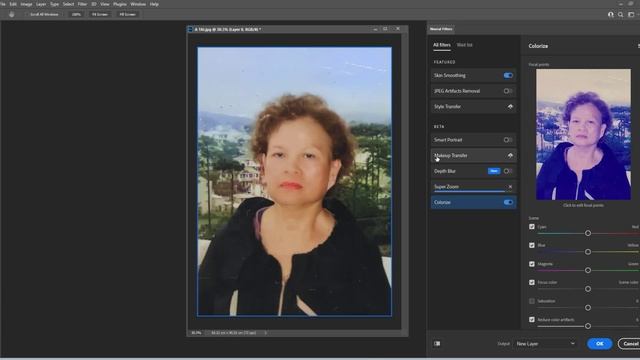The height and width of the screenshot is (360, 640).
Task: Uncheck the Focus color checkbox
Action: (532, 282)
